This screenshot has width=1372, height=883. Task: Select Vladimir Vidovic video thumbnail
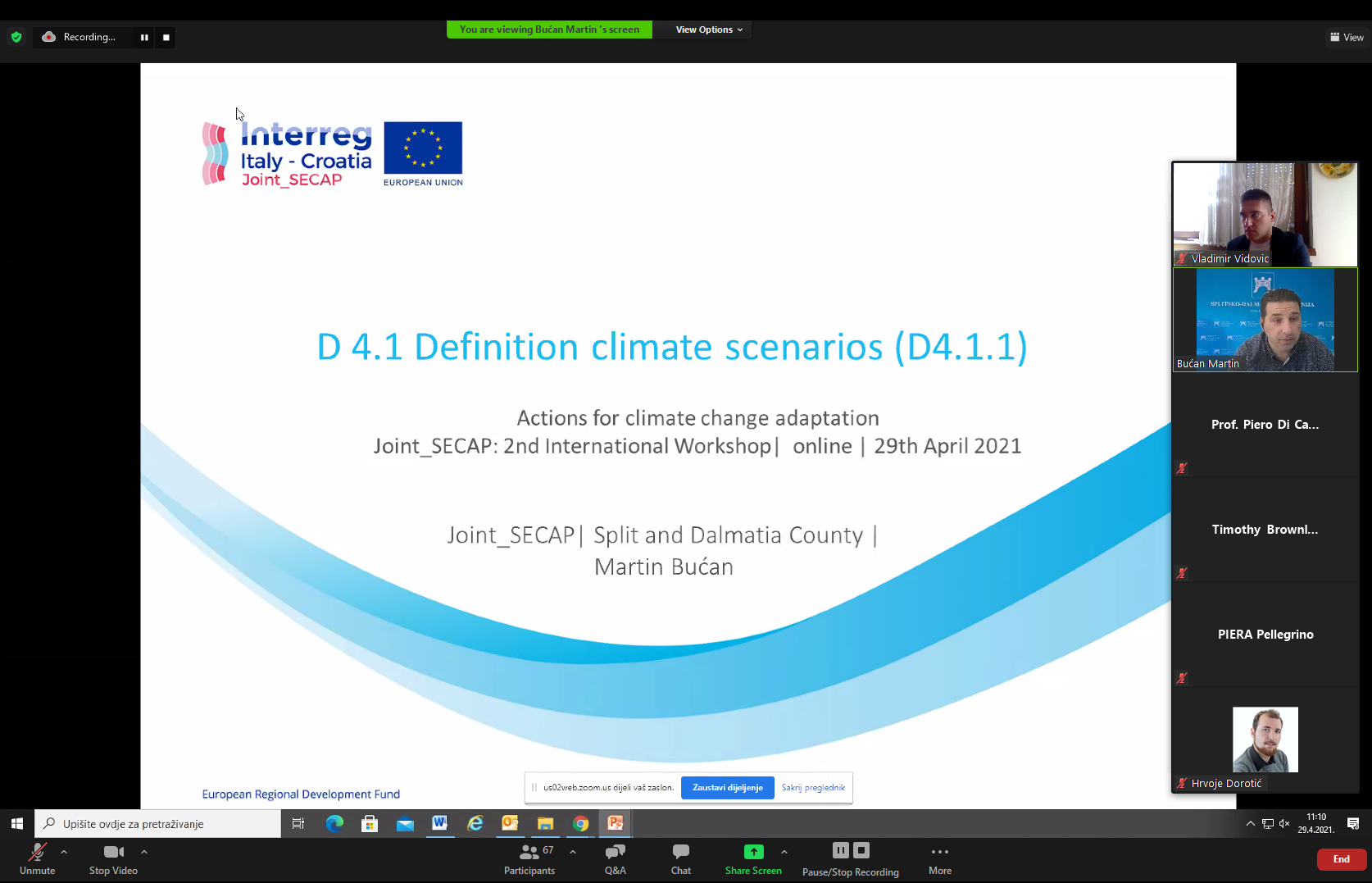[x=1265, y=214]
